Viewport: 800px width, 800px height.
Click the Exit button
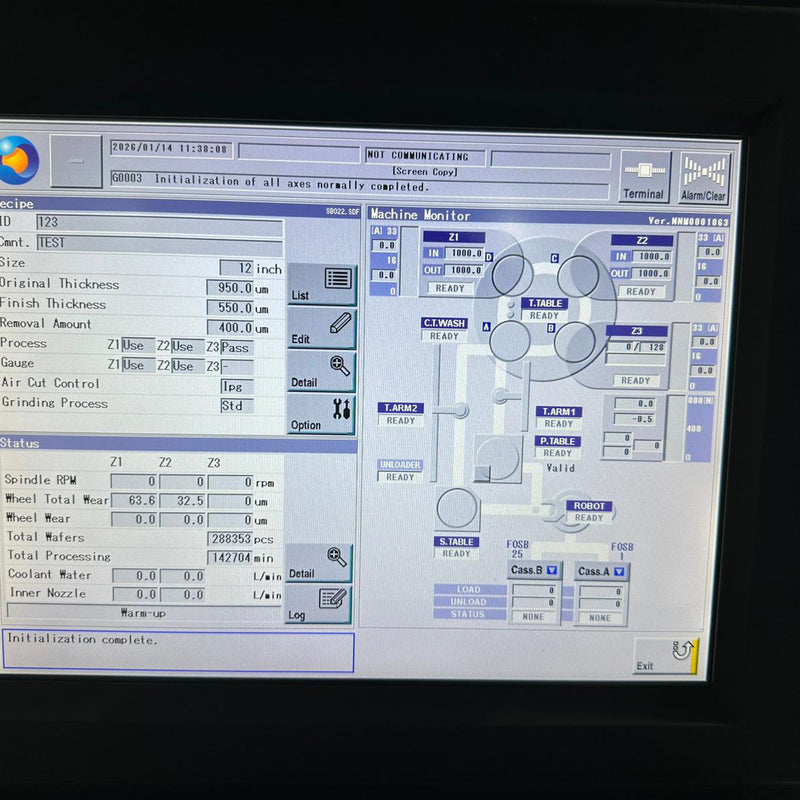665,656
